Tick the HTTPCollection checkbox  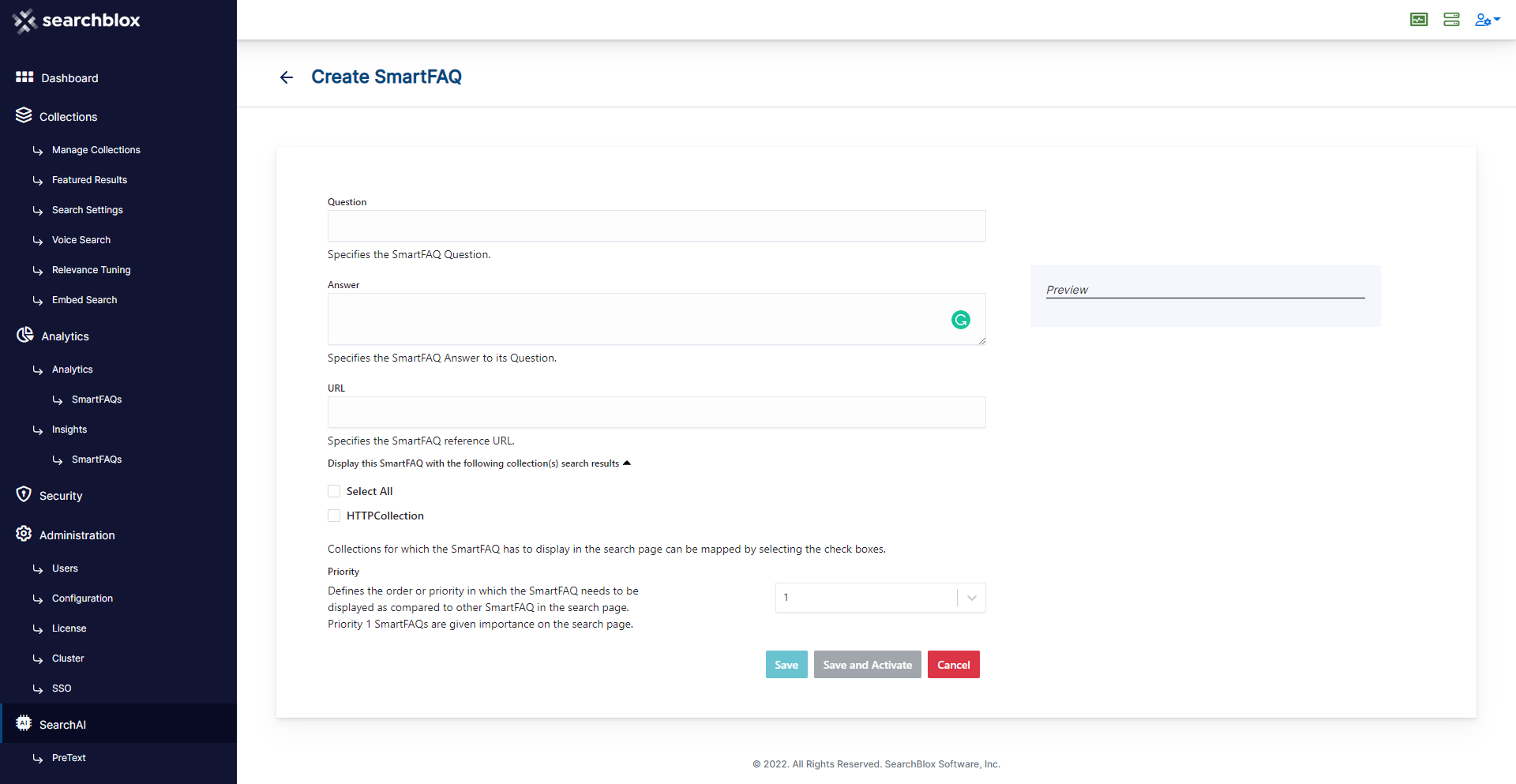pos(334,516)
